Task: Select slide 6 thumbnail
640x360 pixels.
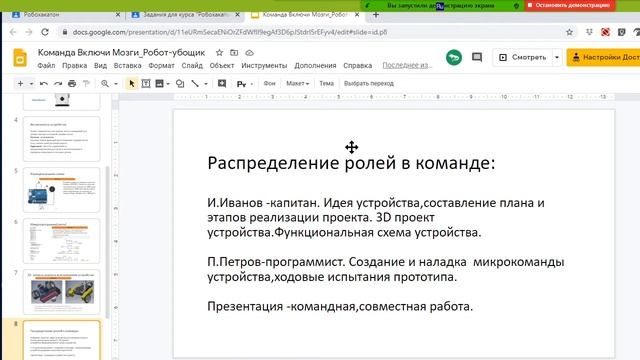Action: click(x=61, y=241)
